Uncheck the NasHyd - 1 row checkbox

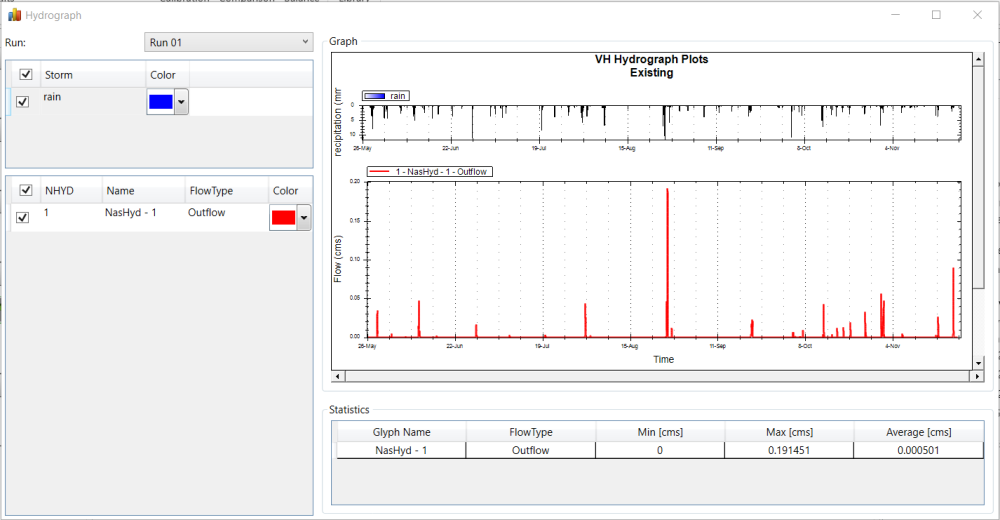tap(23, 217)
